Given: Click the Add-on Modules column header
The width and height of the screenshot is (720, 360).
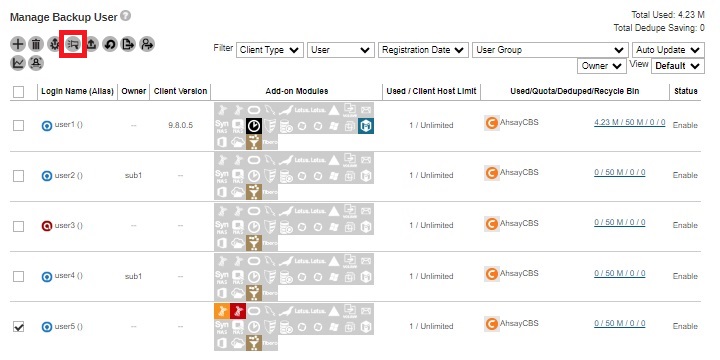Looking at the screenshot, I should tap(297, 91).
